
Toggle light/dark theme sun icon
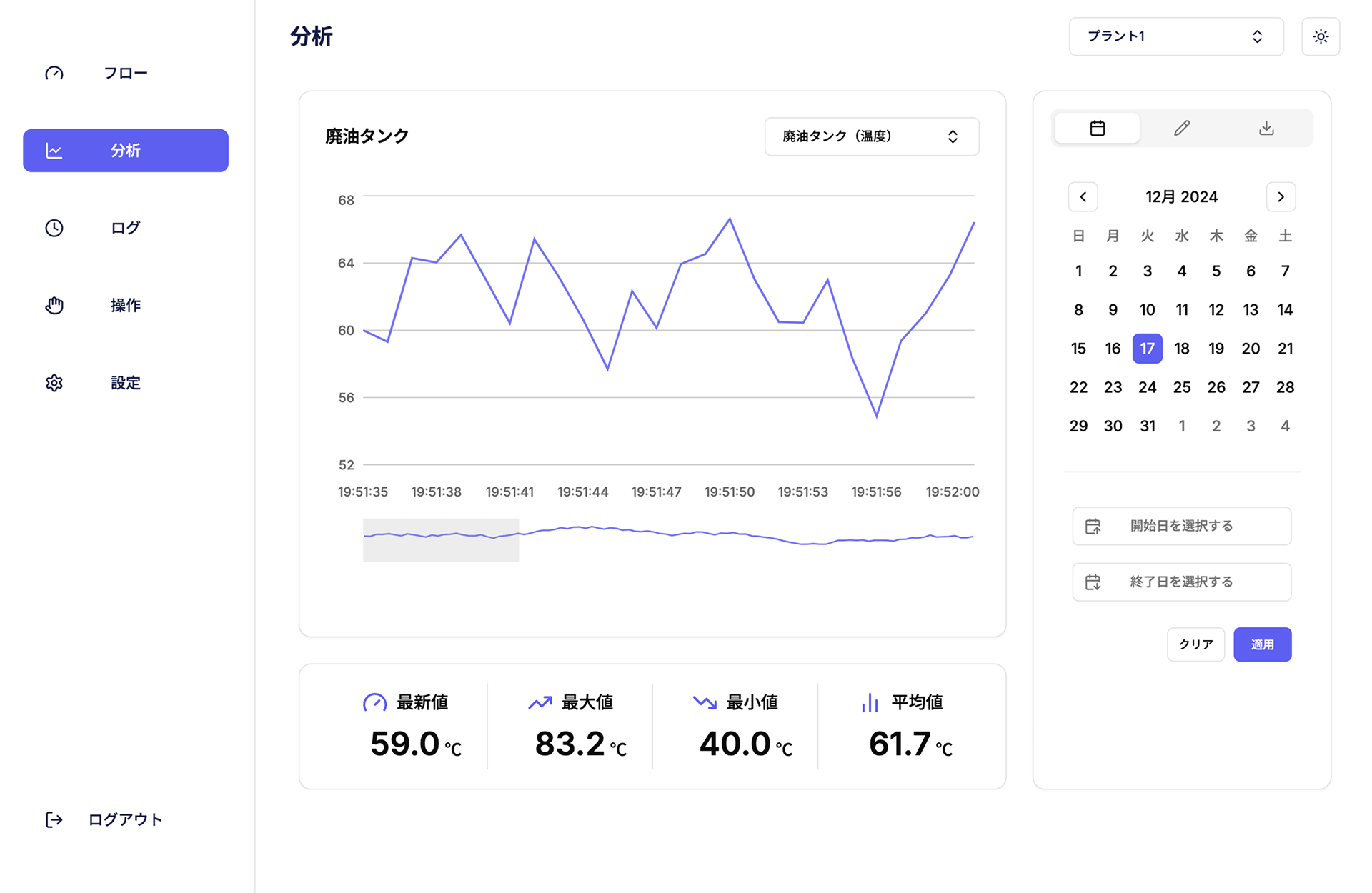click(x=1320, y=36)
